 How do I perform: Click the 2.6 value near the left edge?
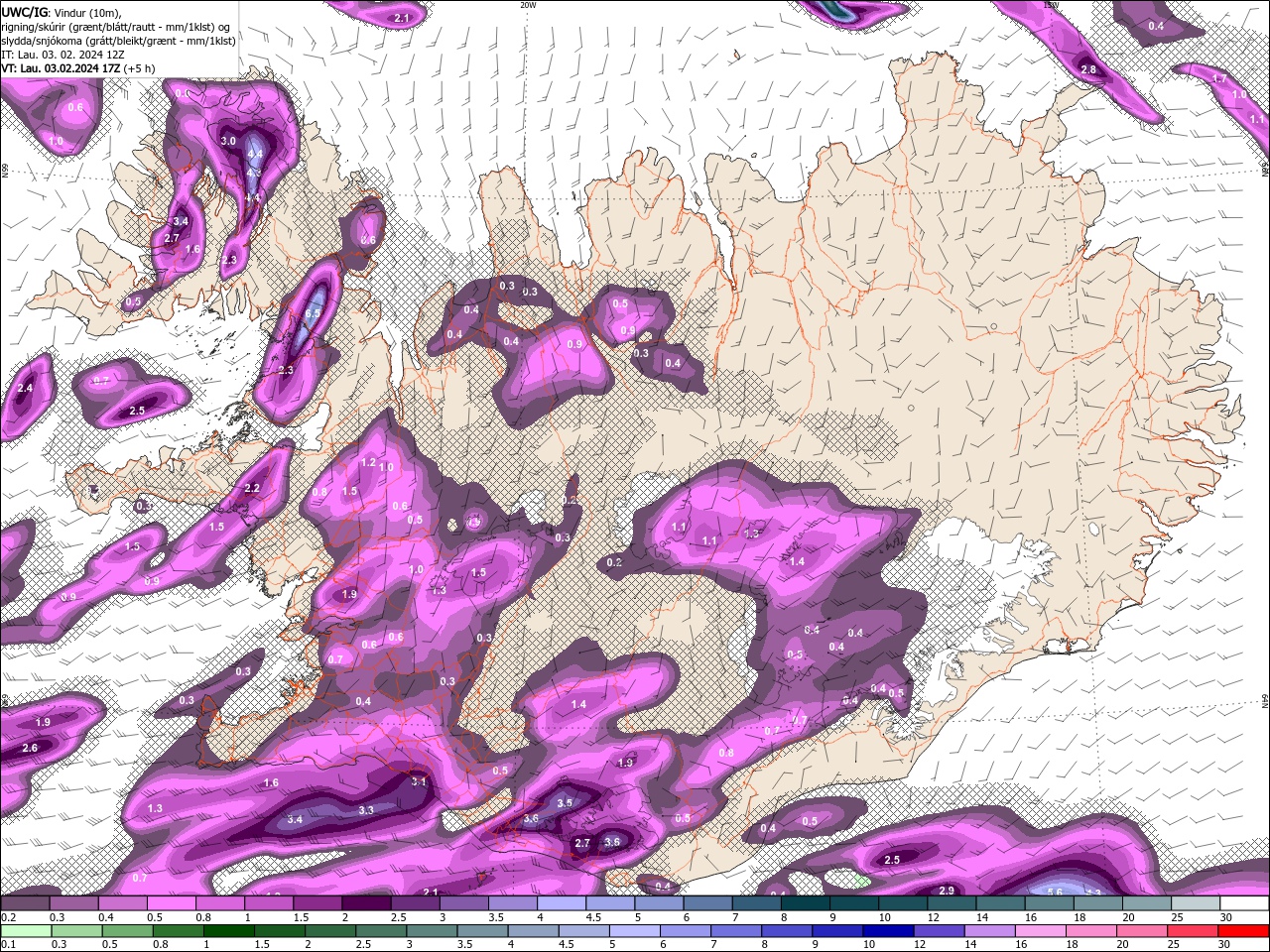(30, 748)
